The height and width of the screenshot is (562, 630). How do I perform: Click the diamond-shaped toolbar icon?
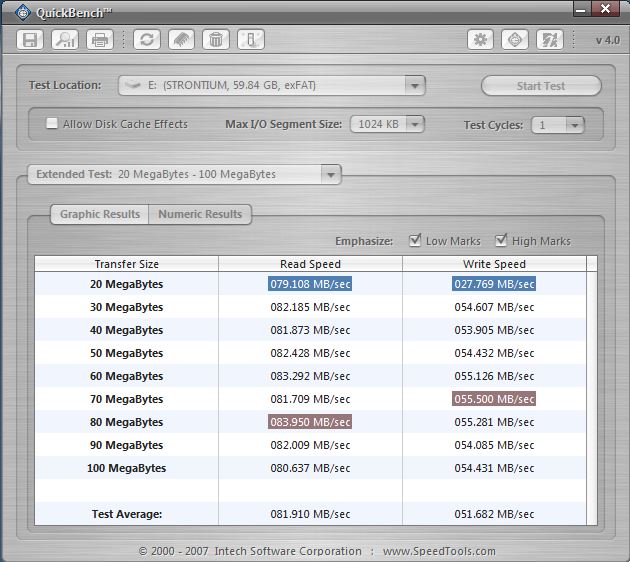515,40
